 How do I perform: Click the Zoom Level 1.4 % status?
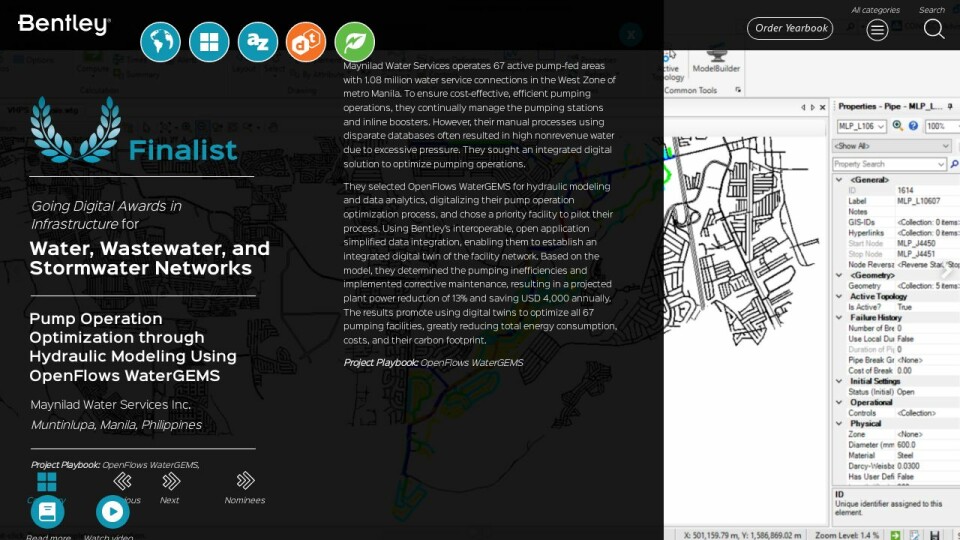(846, 535)
